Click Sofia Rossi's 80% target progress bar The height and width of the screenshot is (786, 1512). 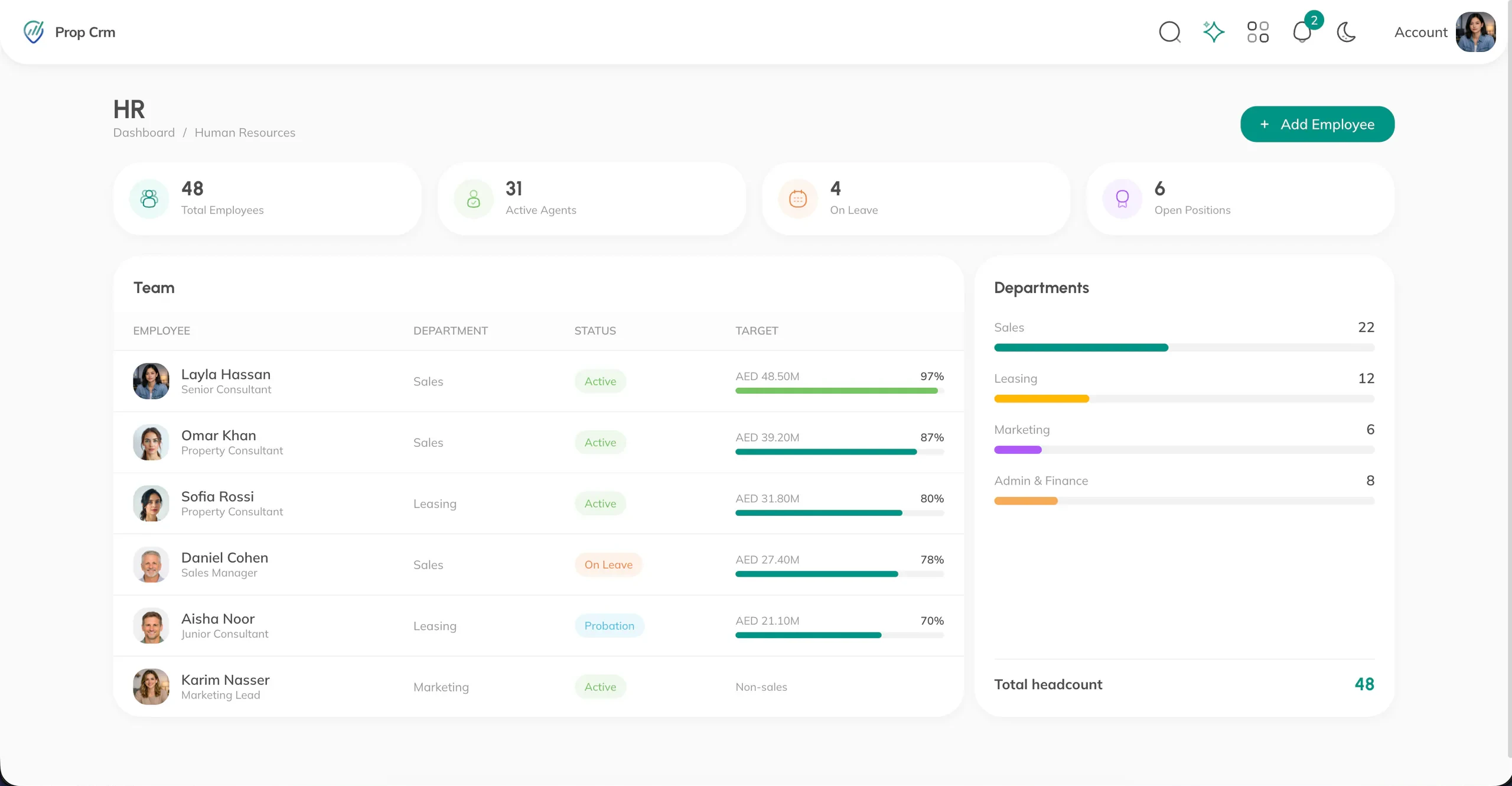839,513
